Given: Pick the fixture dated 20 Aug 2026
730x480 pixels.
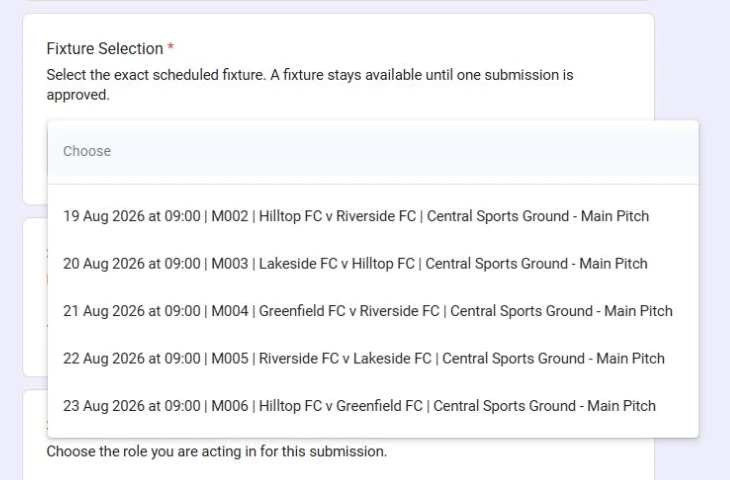Looking at the screenshot, I should [x=373, y=264].
